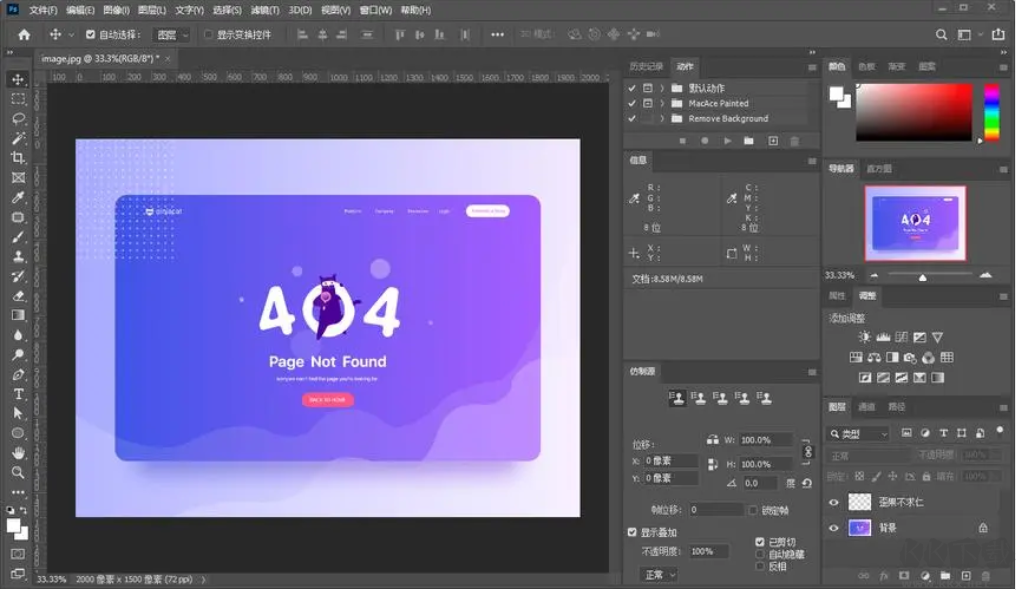Screen dimensions: 1016x590
Task: Click the delete layer trash icon
Action: (x=987, y=575)
